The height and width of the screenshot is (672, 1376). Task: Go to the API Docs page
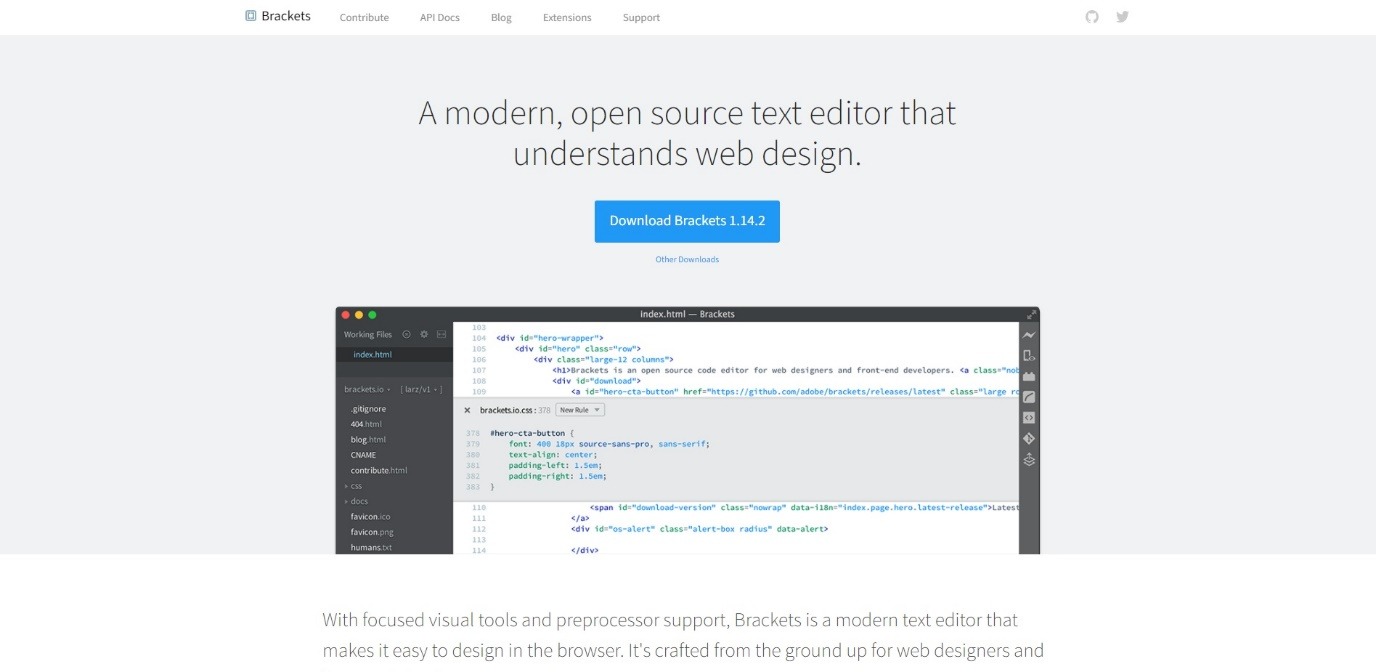[x=440, y=18]
